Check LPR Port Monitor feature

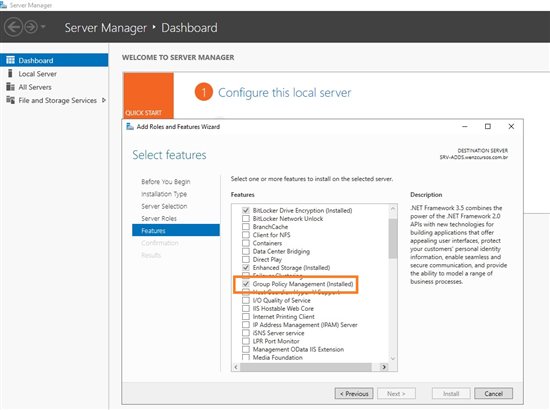246,341
